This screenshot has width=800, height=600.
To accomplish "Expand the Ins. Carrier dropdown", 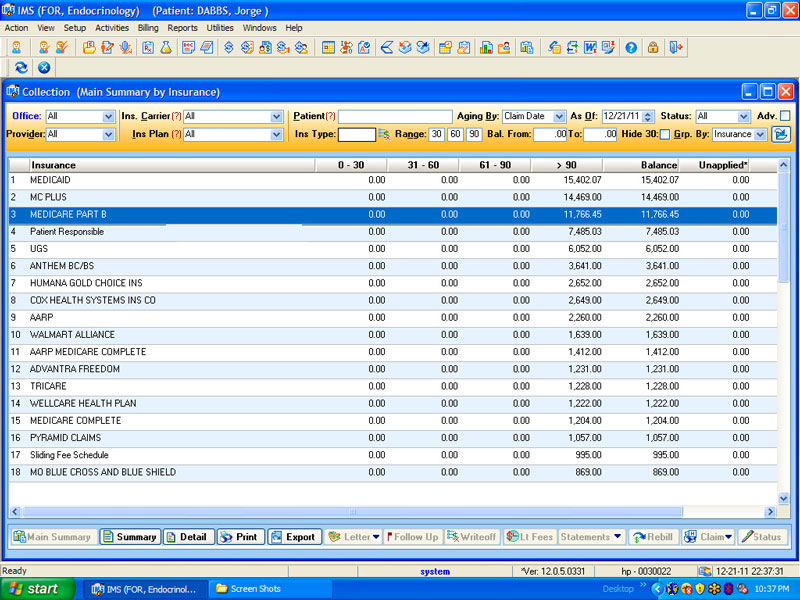I will pos(277,116).
